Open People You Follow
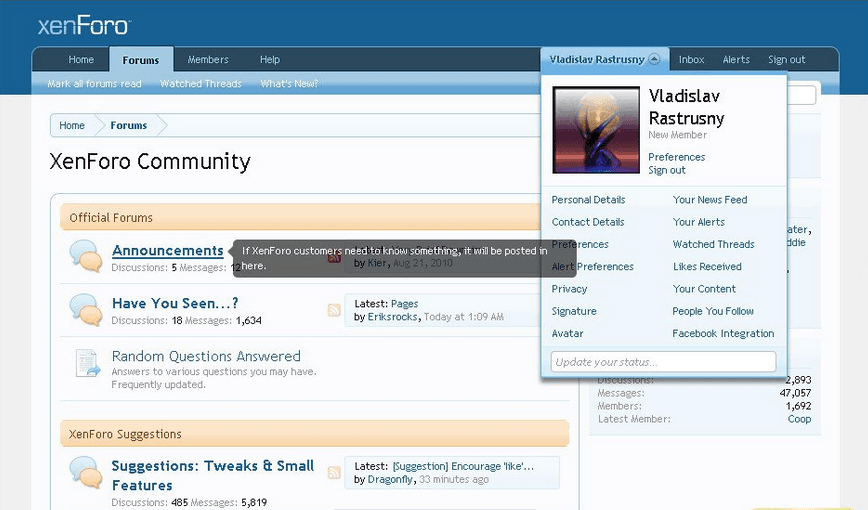Screen dimensions: 868x510 pos(713,311)
